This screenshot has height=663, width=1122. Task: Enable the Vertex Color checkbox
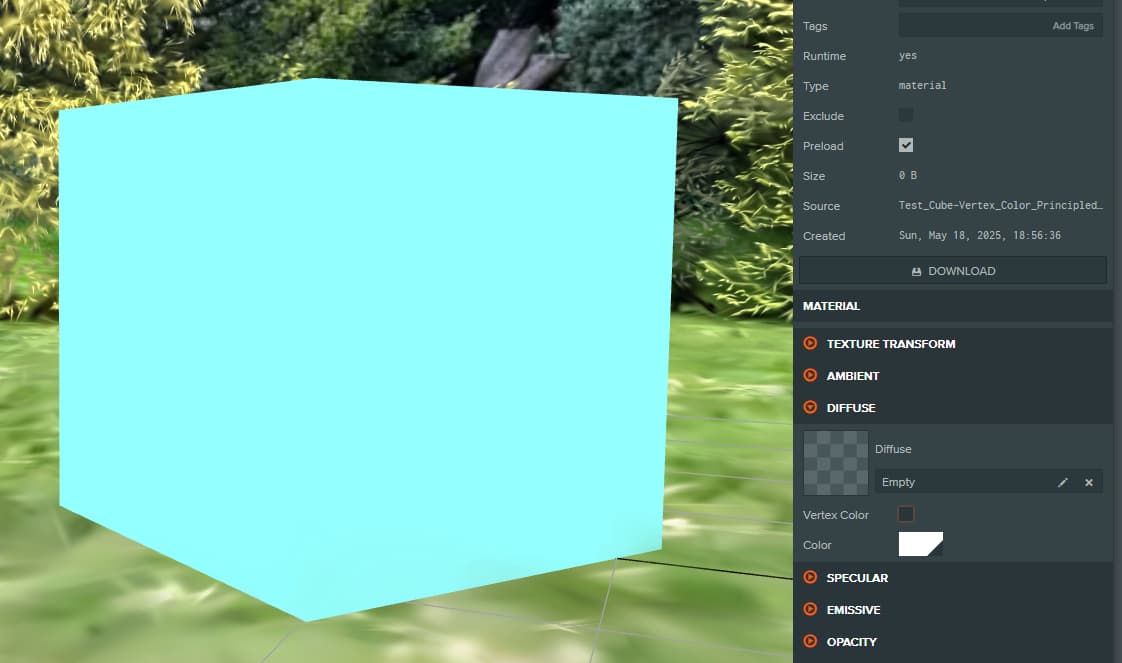pyautogui.click(x=906, y=514)
